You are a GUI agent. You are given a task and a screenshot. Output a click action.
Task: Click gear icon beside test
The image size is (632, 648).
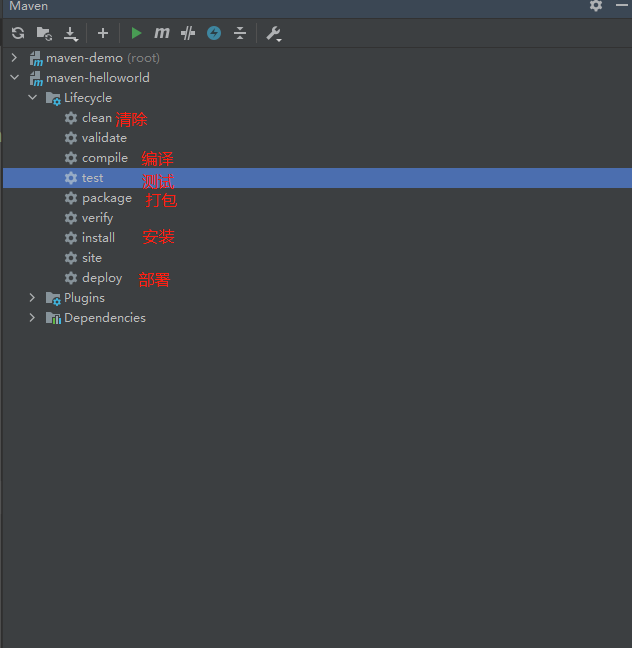(71, 178)
